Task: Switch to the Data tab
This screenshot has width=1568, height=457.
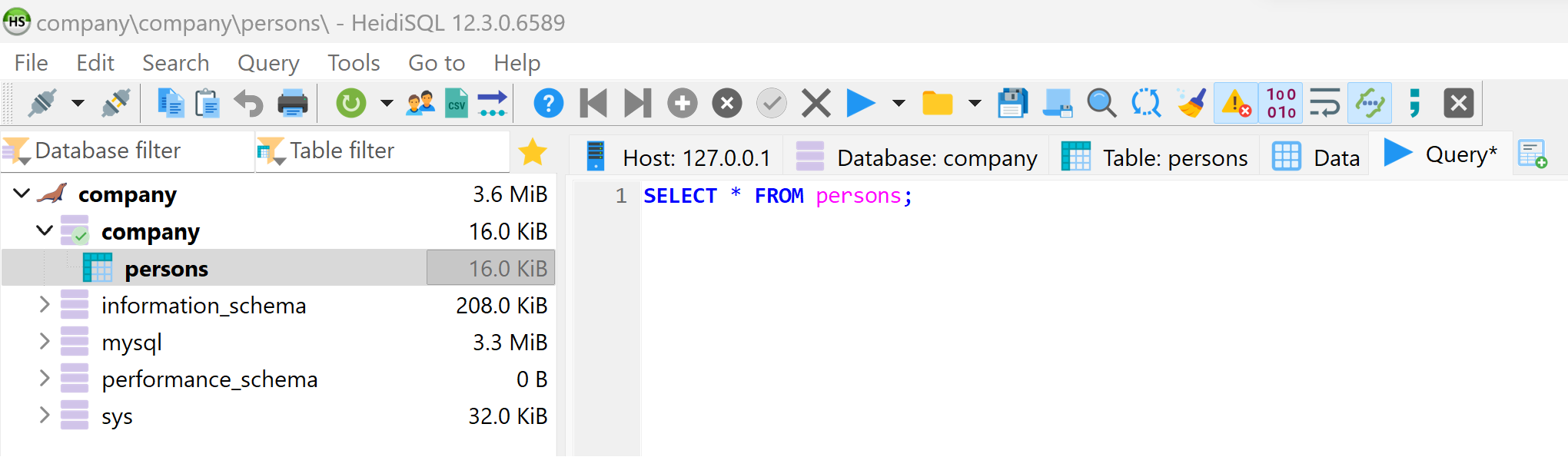Action: pyautogui.click(x=1315, y=157)
